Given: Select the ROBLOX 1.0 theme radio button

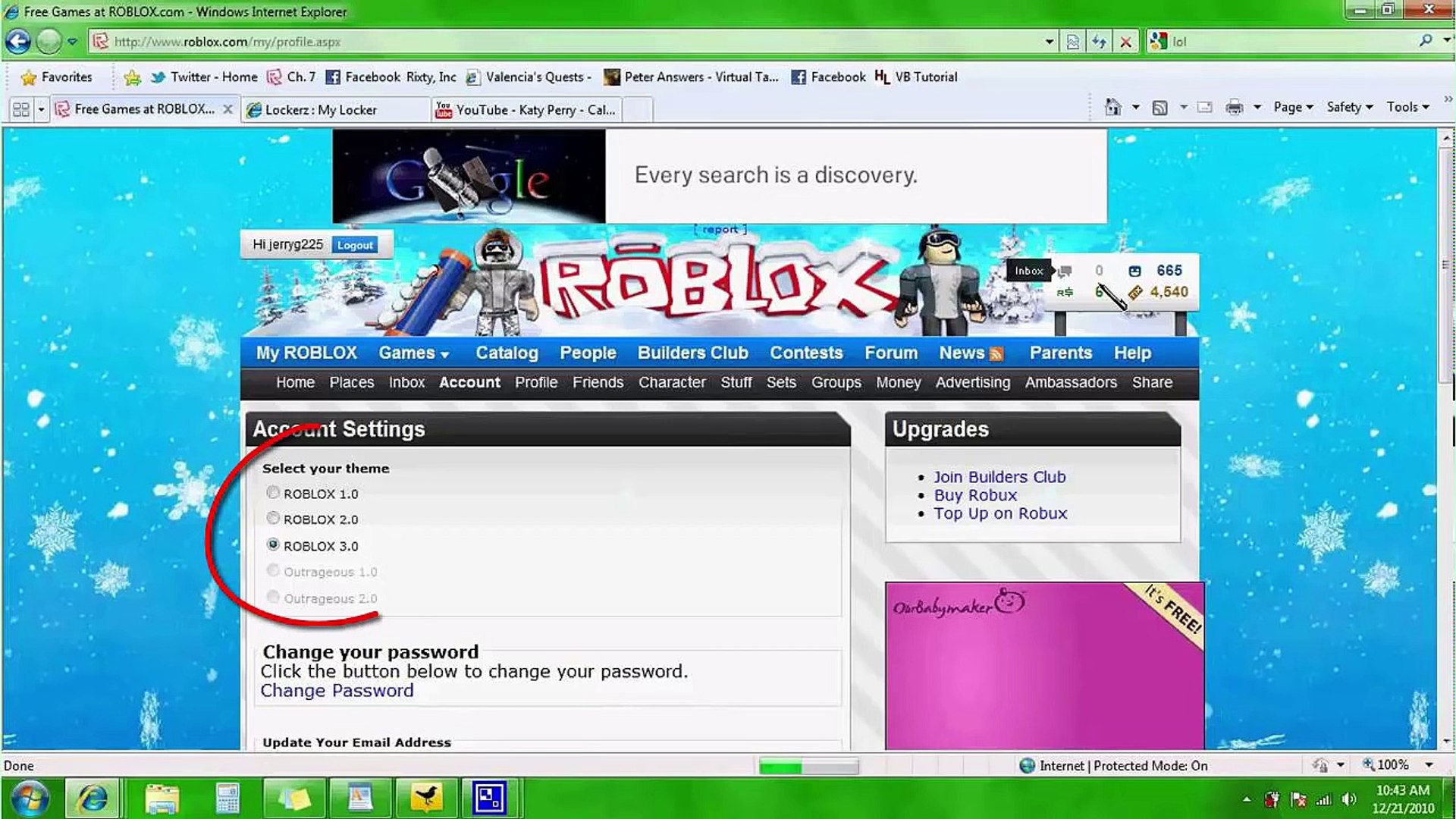Looking at the screenshot, I should pyautogui.click(x=272, y=493).
